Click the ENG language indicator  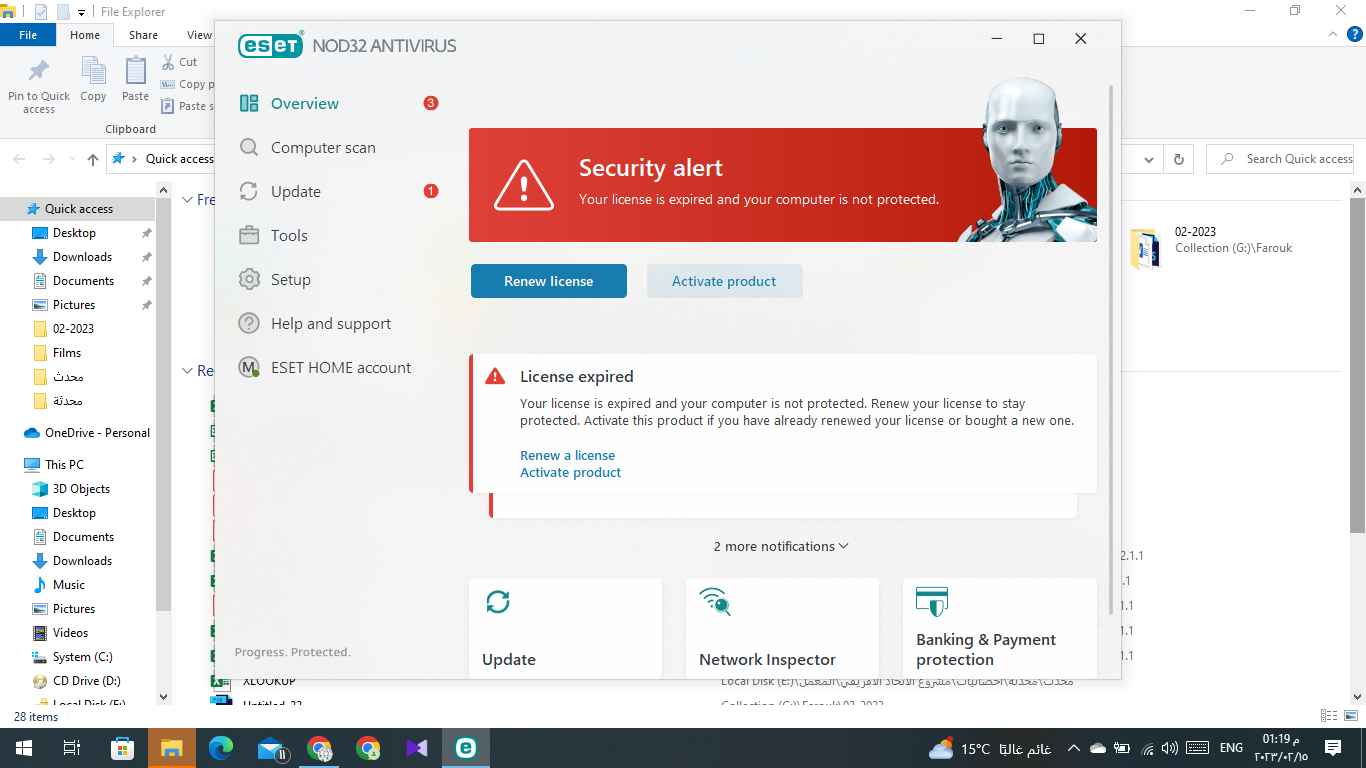coord(1231,748)
